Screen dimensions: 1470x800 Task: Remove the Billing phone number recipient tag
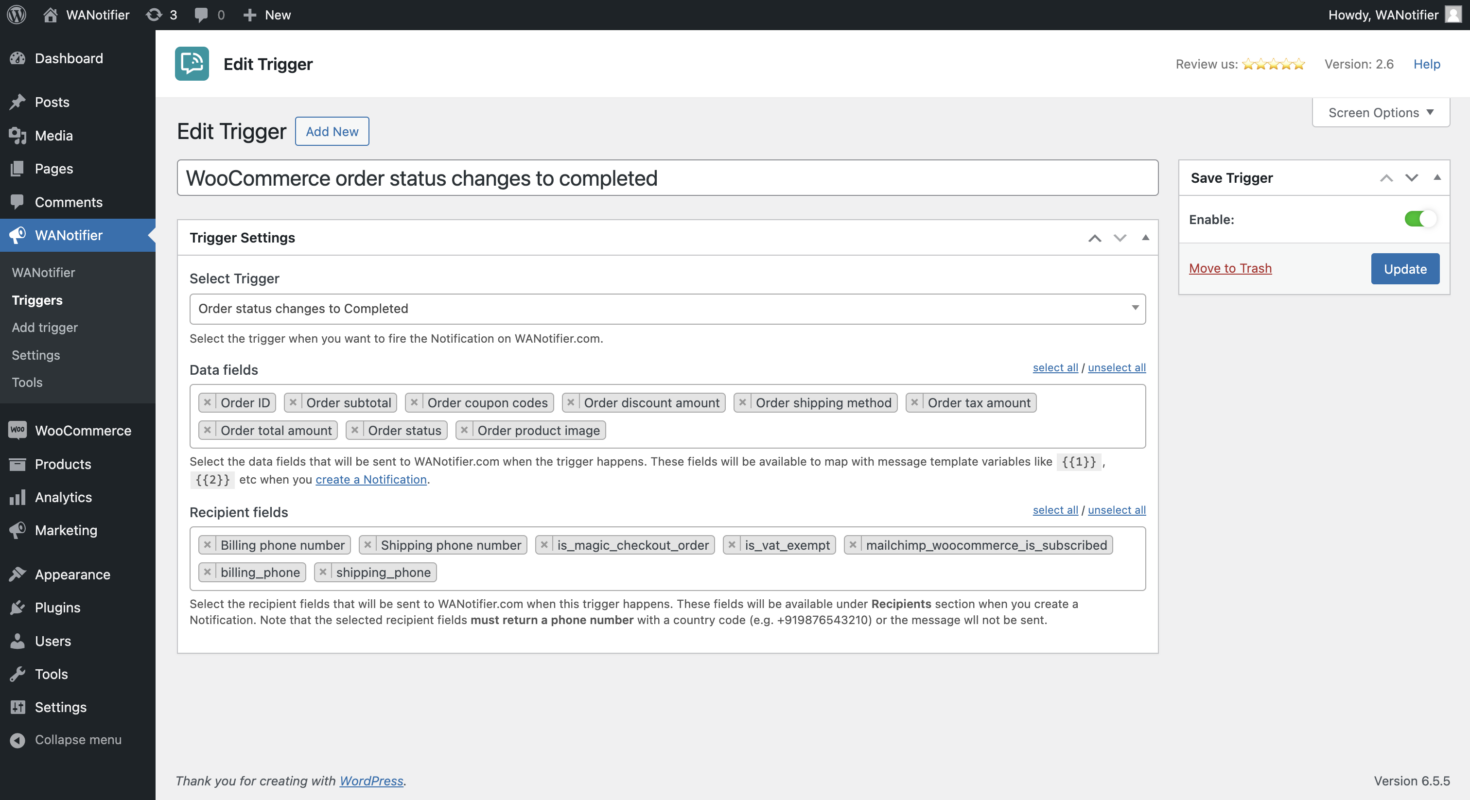[x=208, y=545]
